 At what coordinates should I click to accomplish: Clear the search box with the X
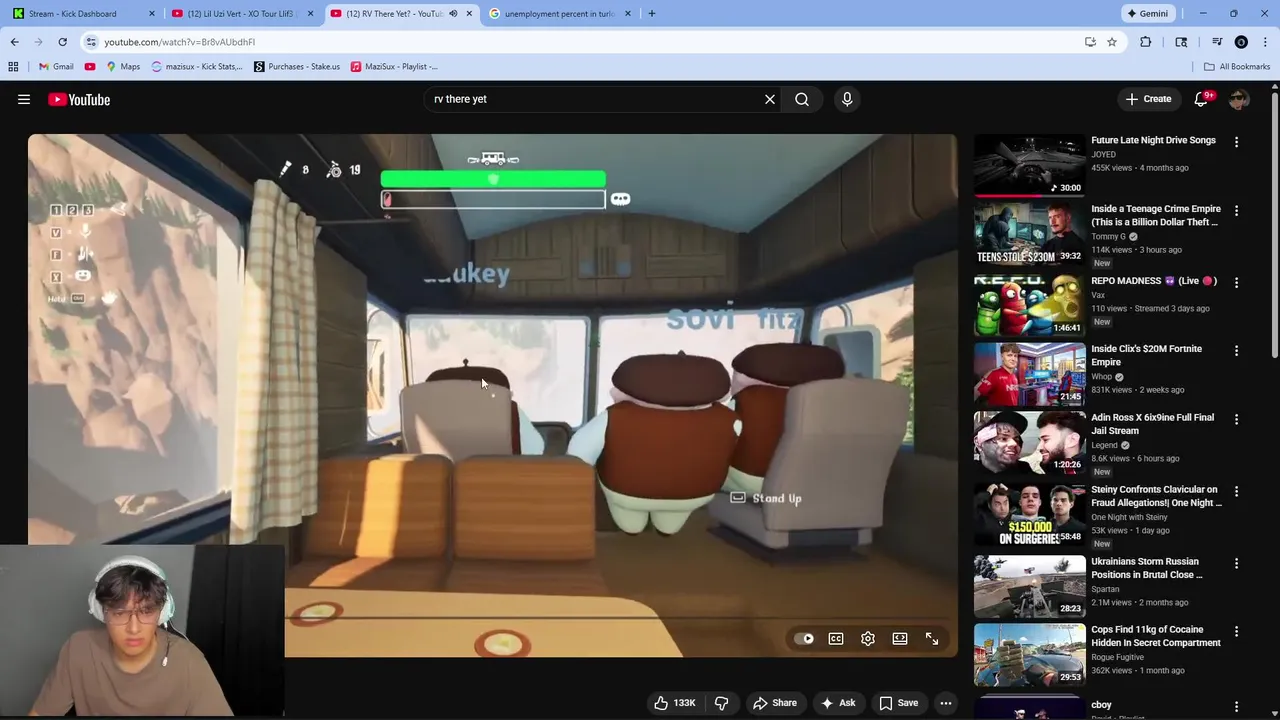pos(770,99)
